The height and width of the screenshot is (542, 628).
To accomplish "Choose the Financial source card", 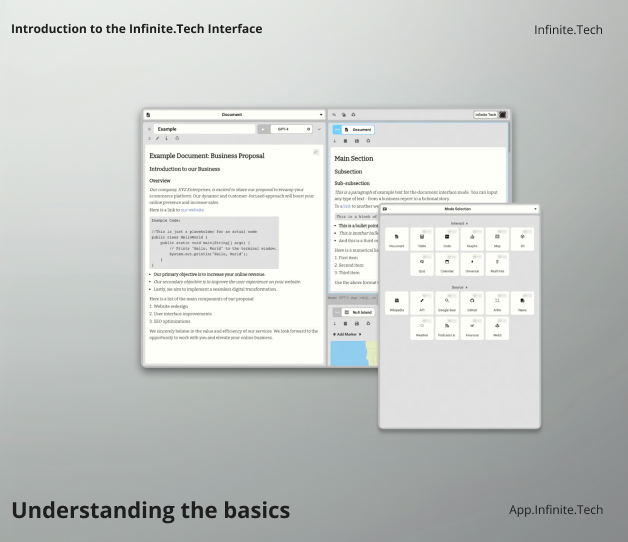I will (472, 328).
